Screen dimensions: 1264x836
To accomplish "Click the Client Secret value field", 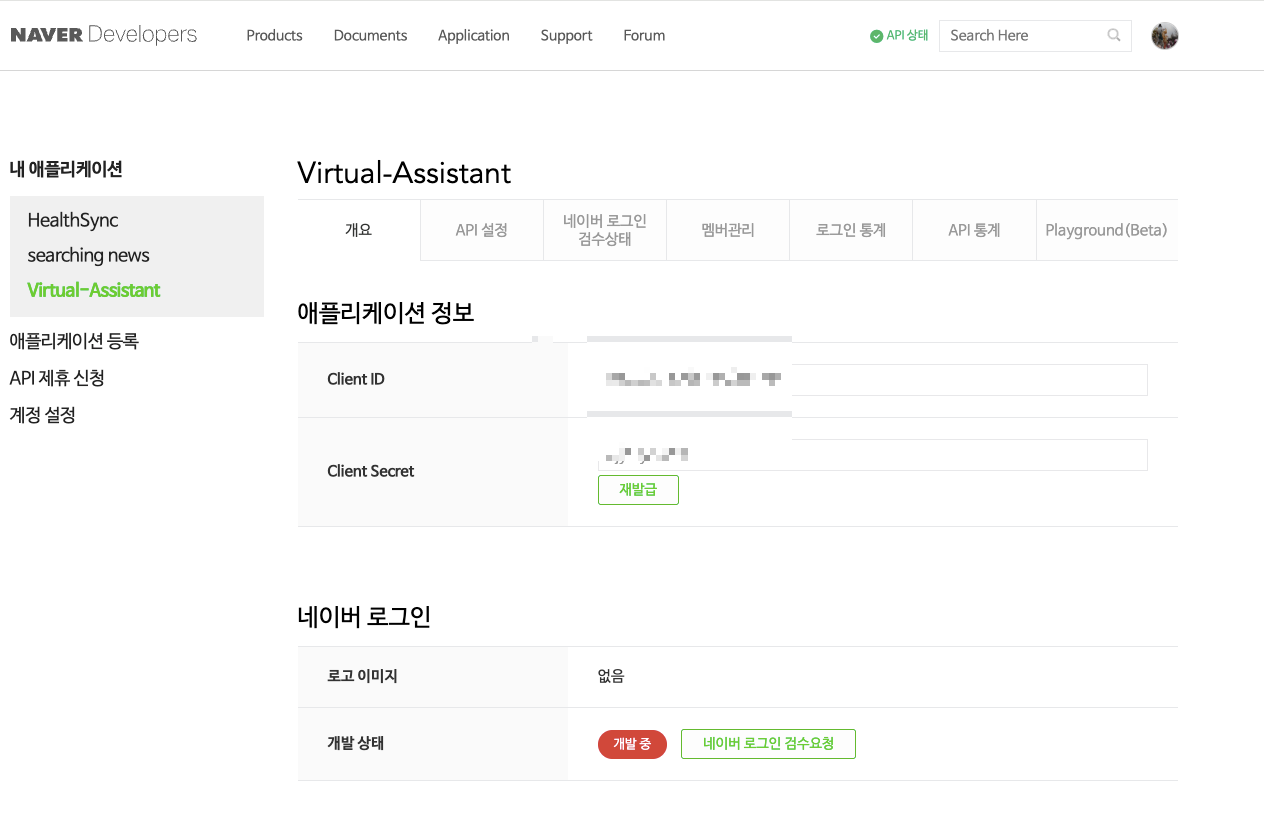I will [x=872, y=455].
